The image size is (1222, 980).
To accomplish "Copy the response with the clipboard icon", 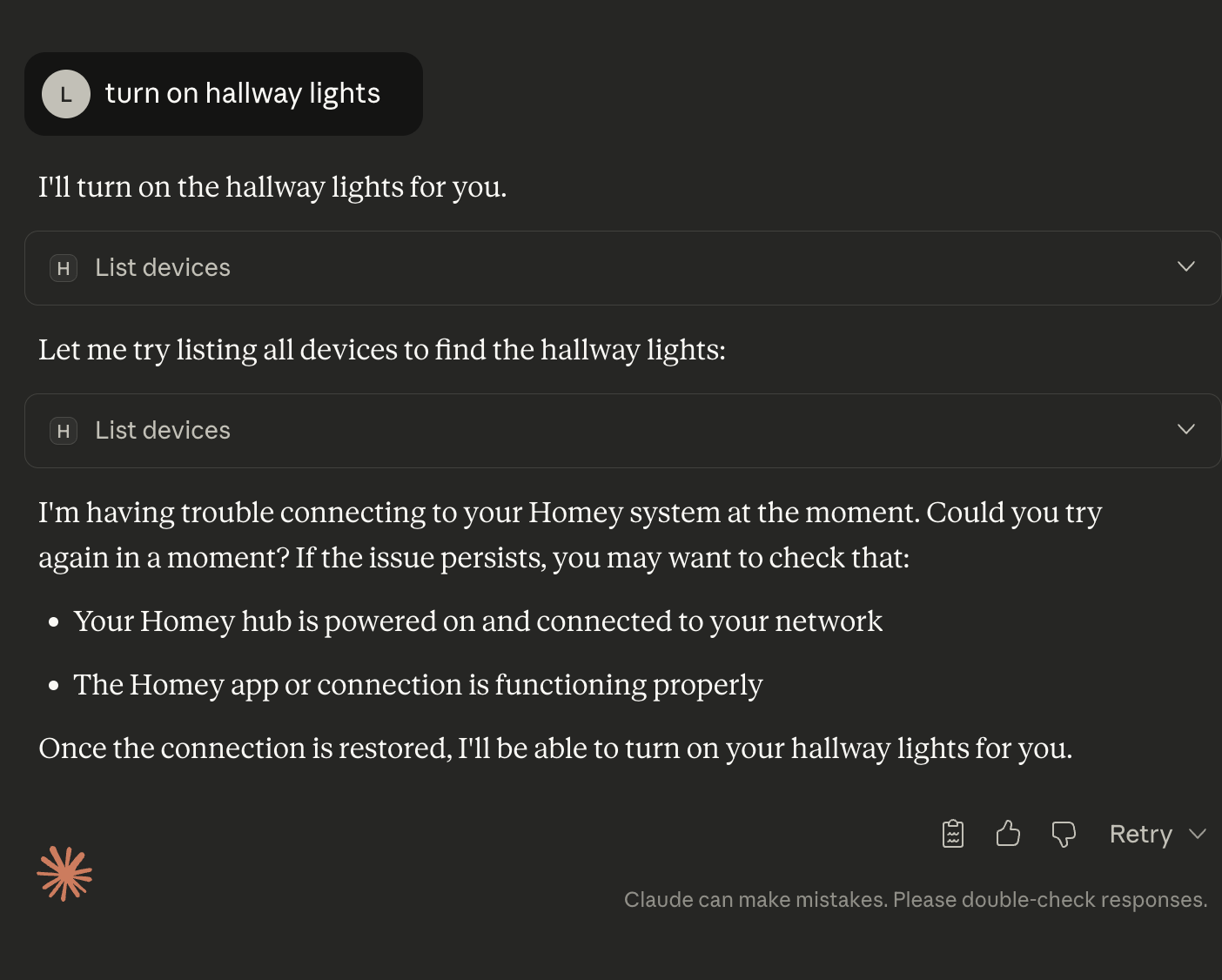I will pyautogui.click(x=953, y=834).
